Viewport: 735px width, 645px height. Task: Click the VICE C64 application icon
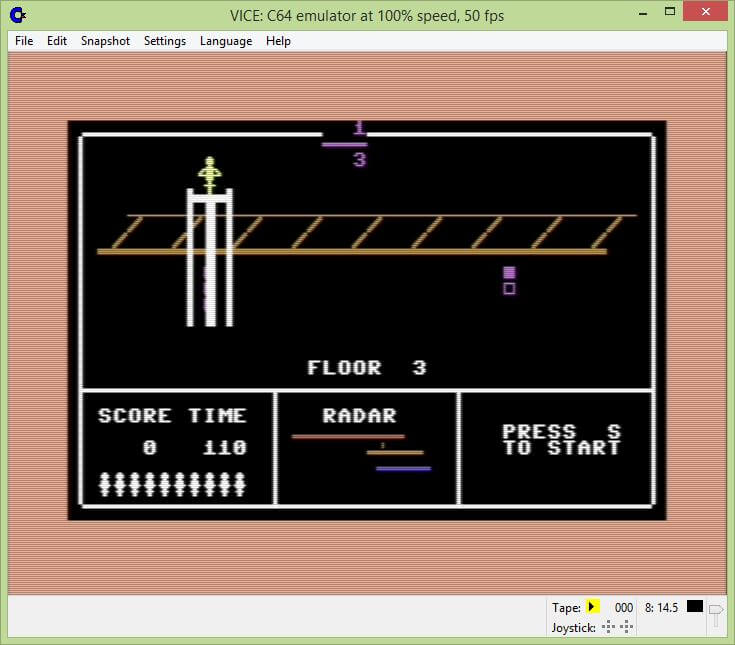18,15
